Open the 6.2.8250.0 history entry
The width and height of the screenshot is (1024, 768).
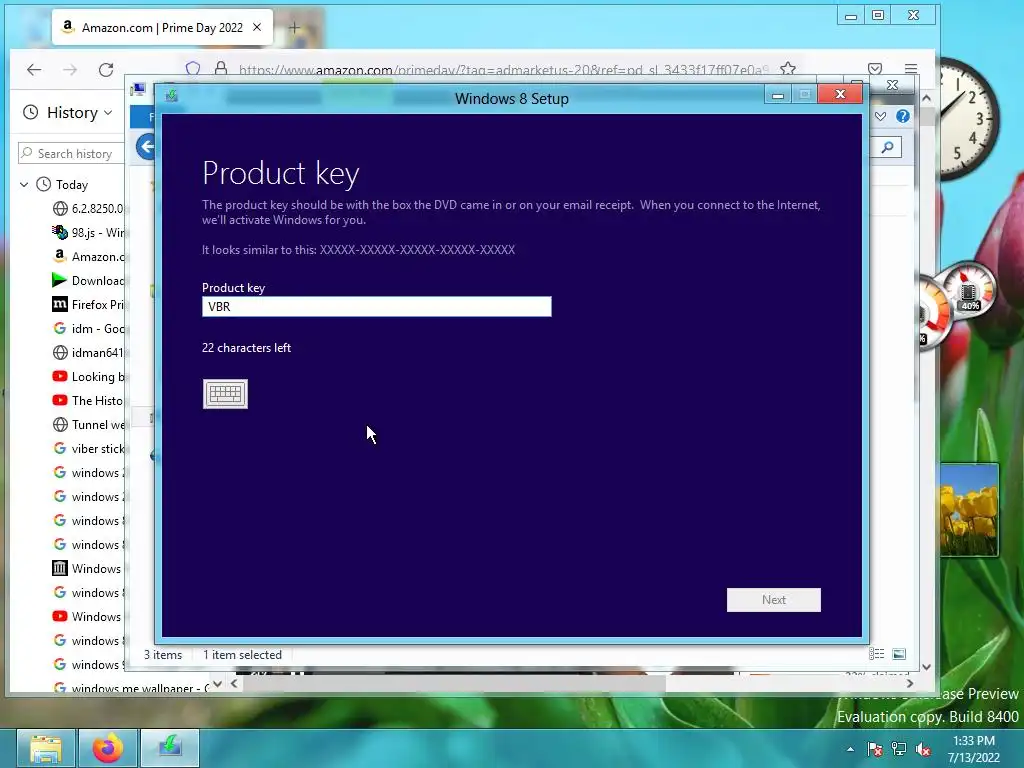[88, 208]
